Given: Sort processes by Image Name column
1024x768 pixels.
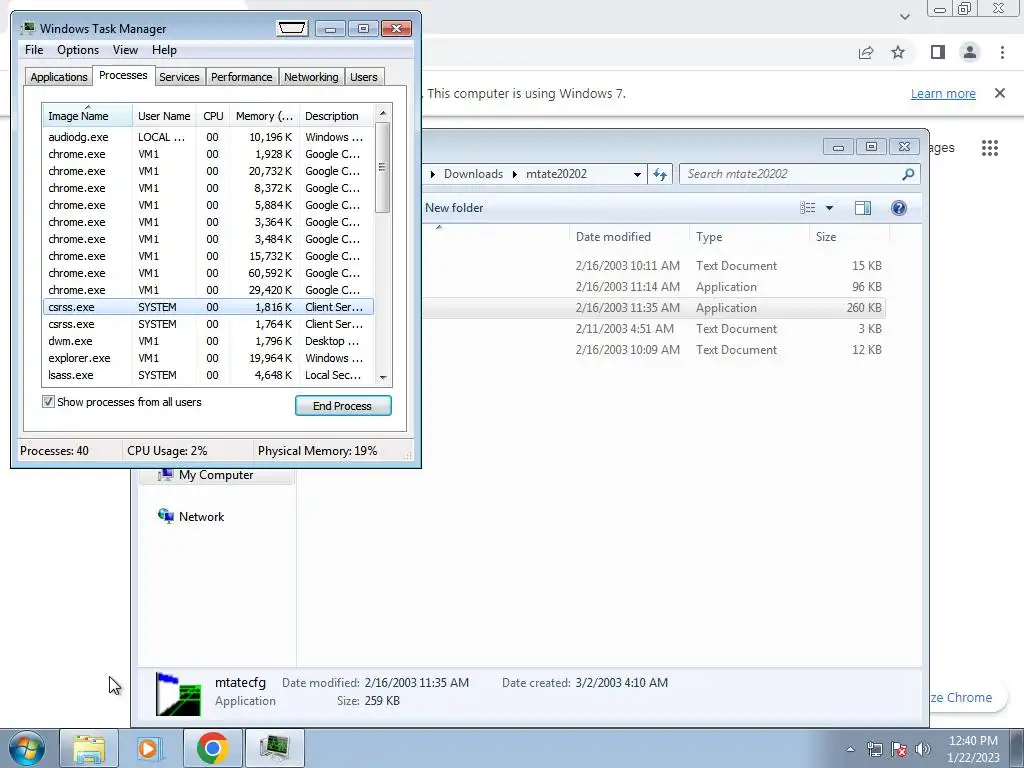Looking at the screenshot, I should click(87, 116).
